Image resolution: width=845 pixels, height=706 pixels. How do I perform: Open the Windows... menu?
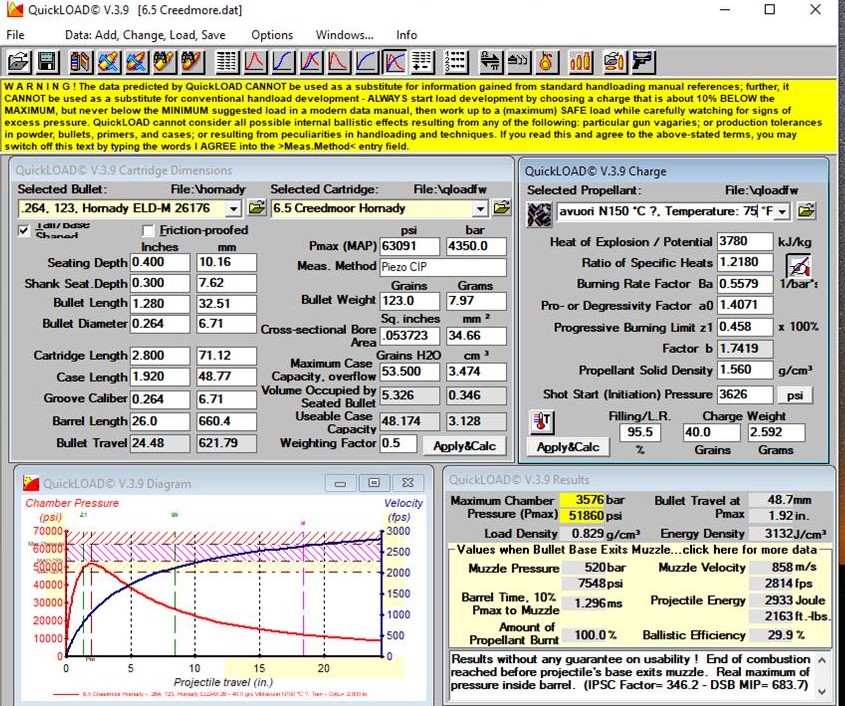(345, 35)
